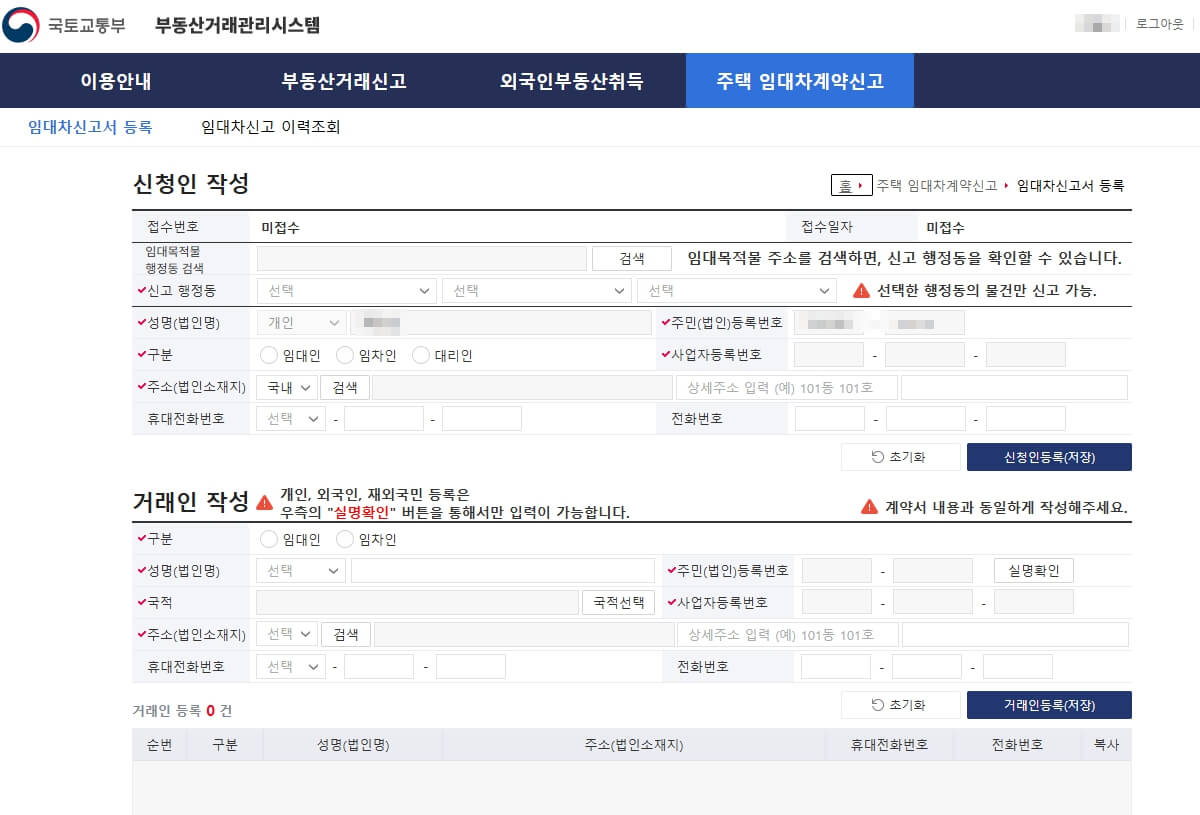Click the 국적선택 button

[618, 602]
